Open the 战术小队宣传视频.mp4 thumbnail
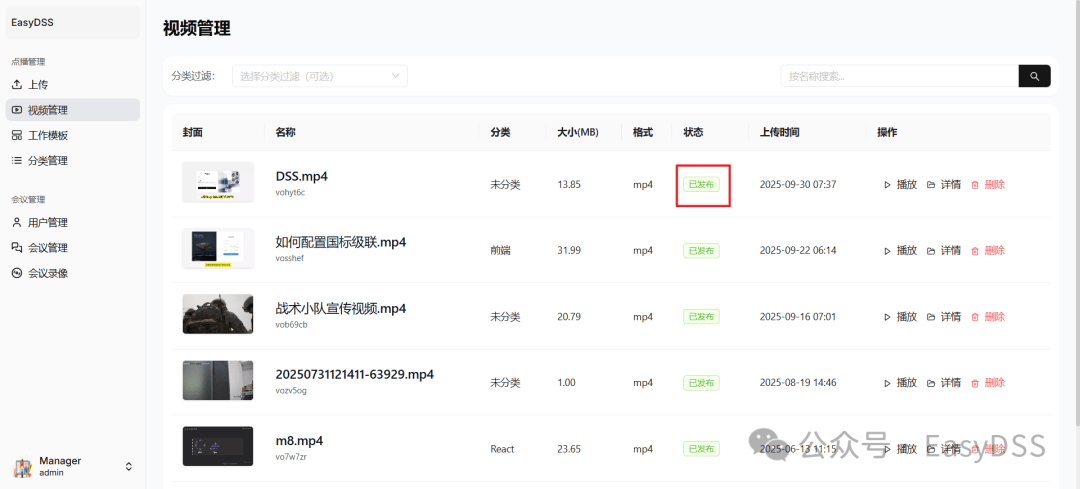 218,314
